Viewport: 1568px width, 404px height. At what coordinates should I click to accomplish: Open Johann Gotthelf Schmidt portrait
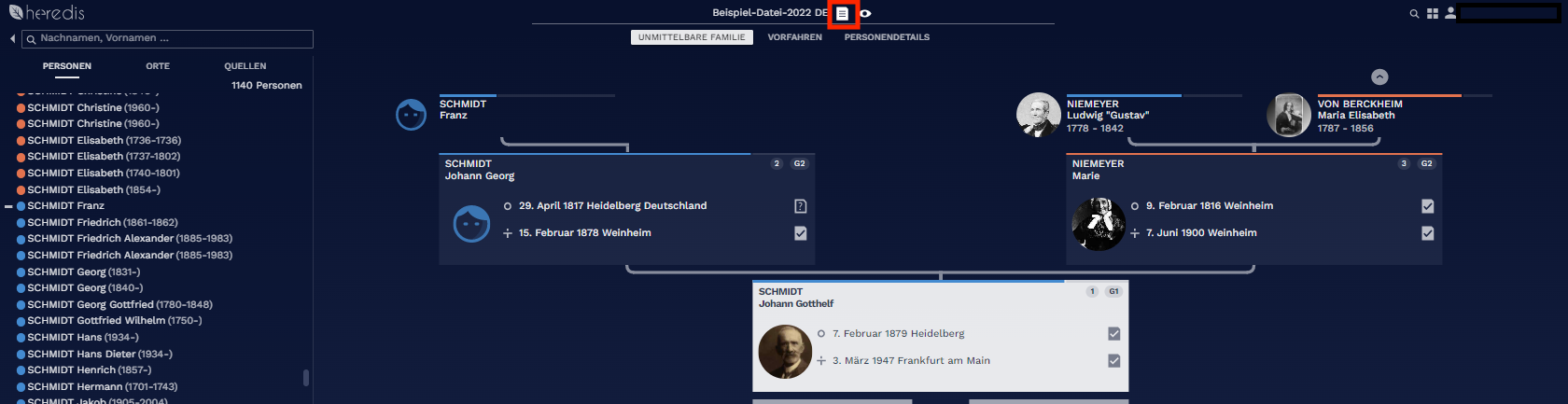785,352
